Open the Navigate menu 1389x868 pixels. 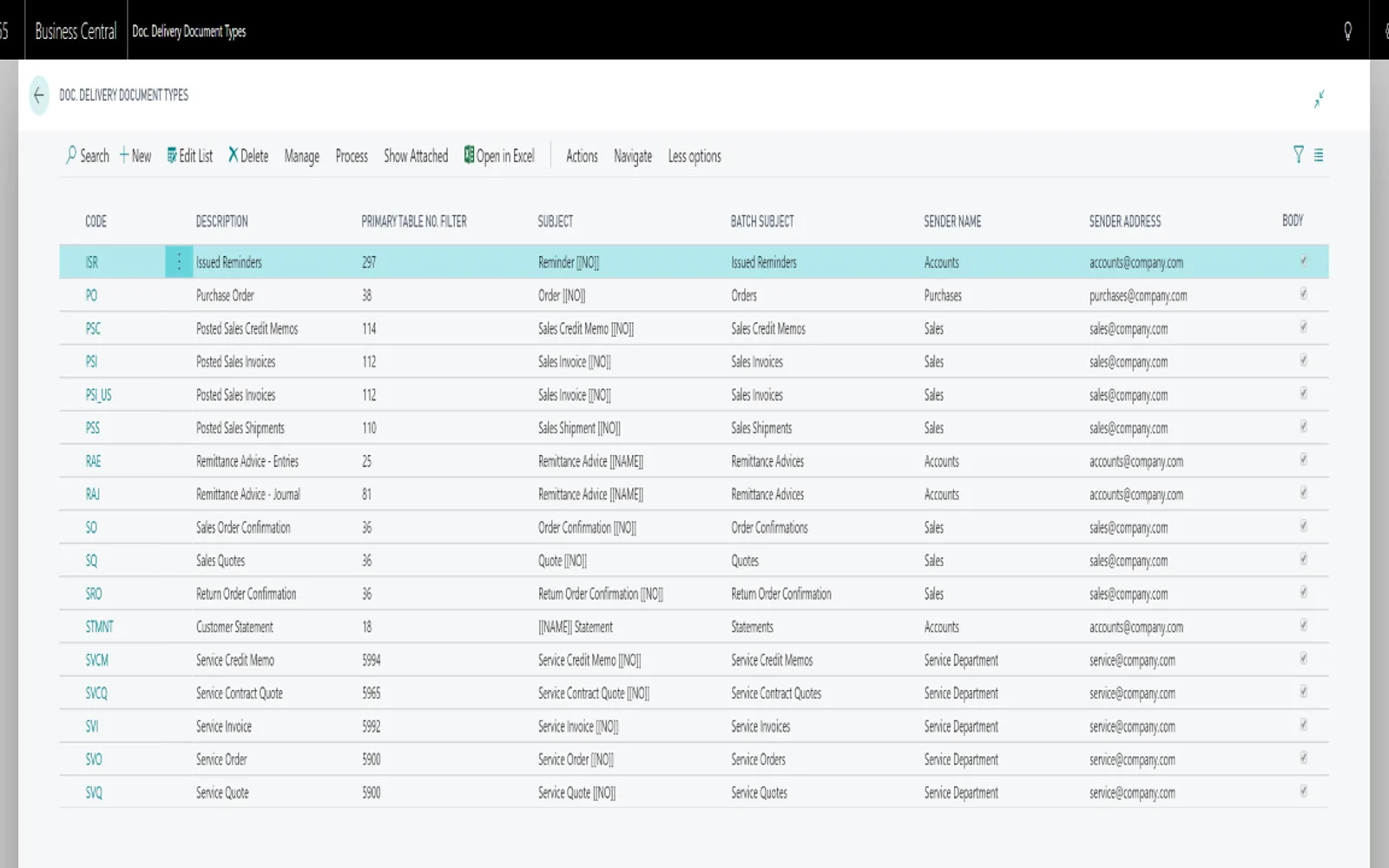pyautogui.click(x=633, y=156)
